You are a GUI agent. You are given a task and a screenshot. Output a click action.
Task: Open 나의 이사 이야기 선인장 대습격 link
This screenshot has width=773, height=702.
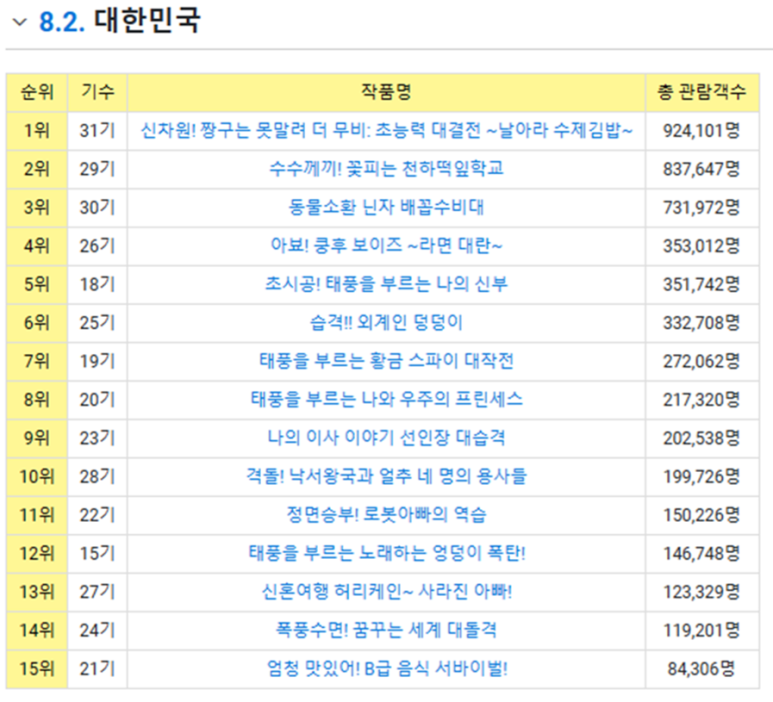386,438
